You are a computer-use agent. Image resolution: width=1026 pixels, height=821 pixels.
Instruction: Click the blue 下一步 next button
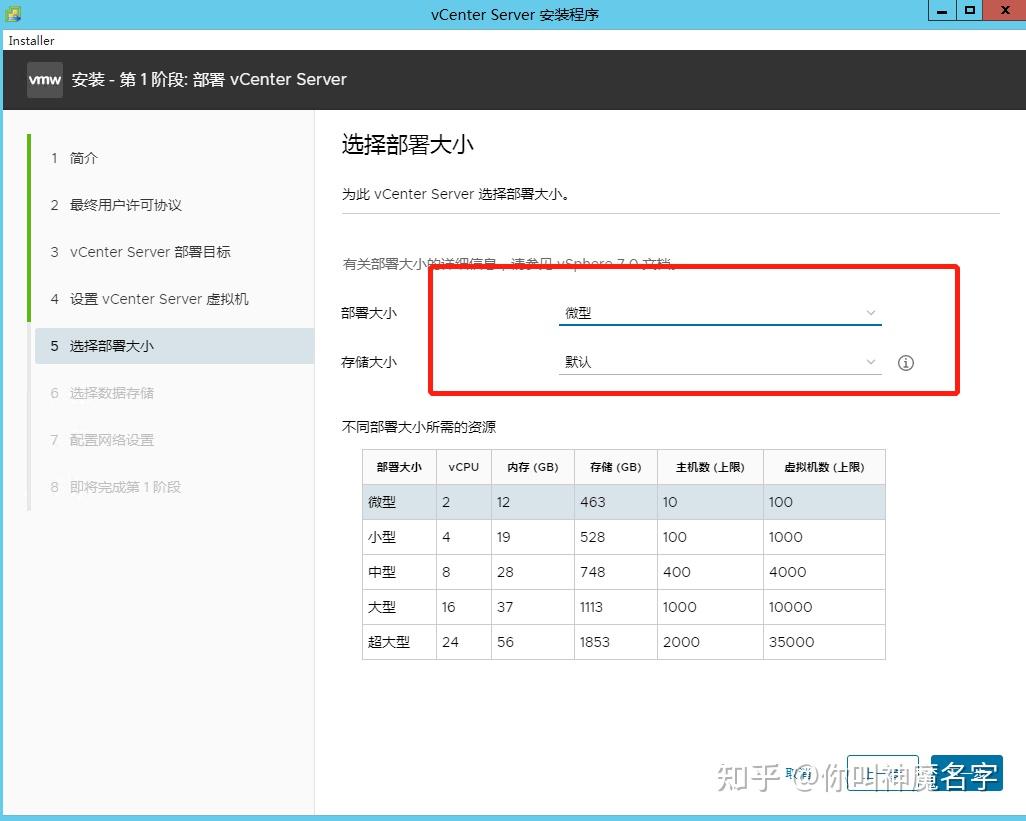[x=965, y=772]
